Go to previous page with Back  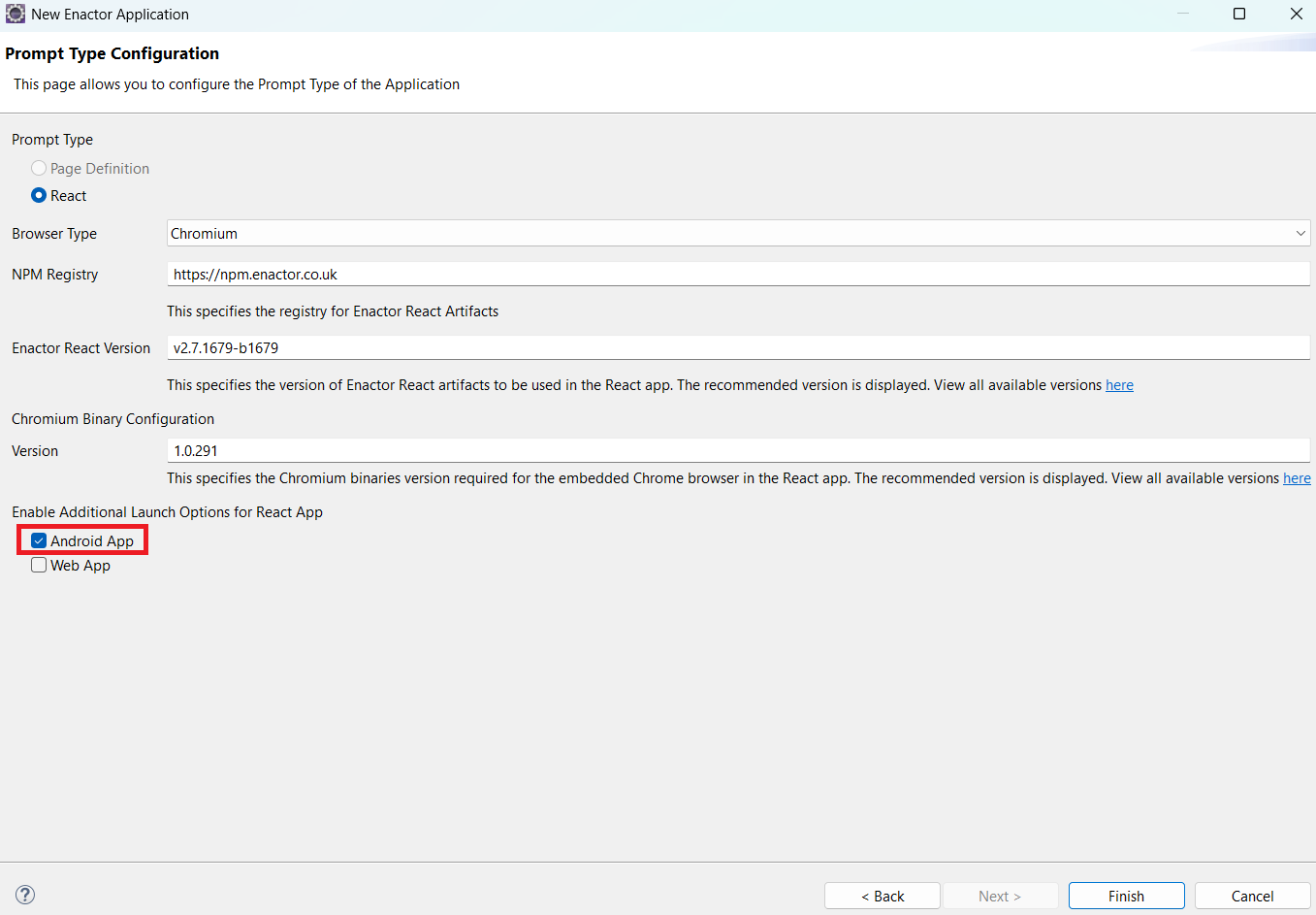[x=883, y=896]
